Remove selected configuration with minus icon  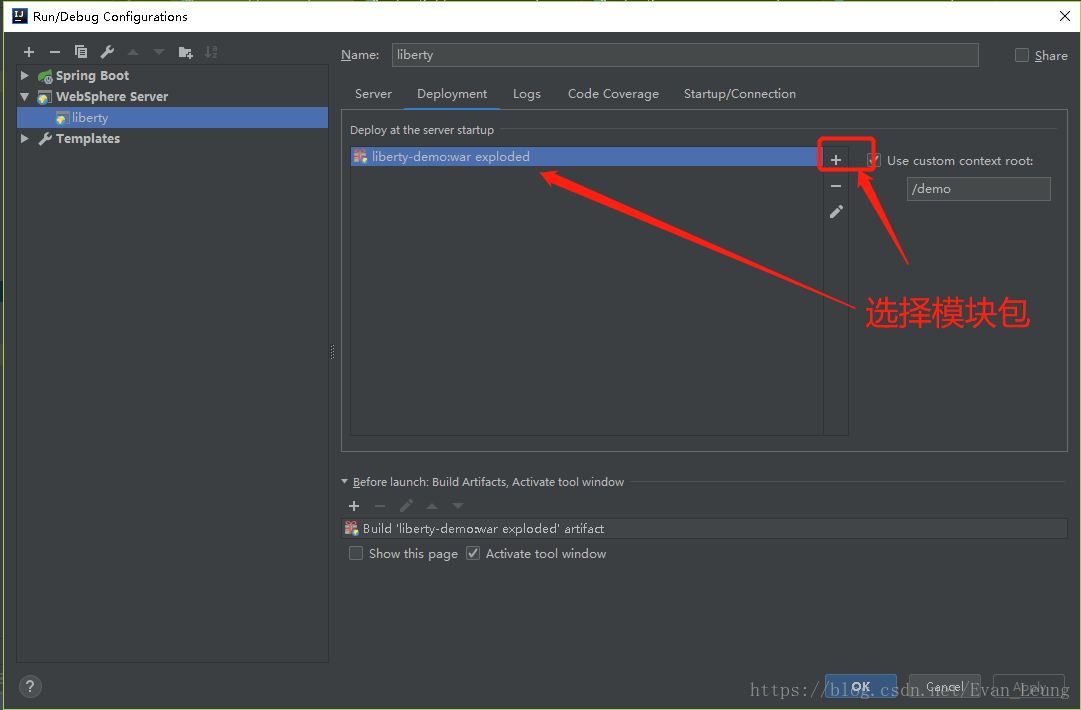coord(55,52)
